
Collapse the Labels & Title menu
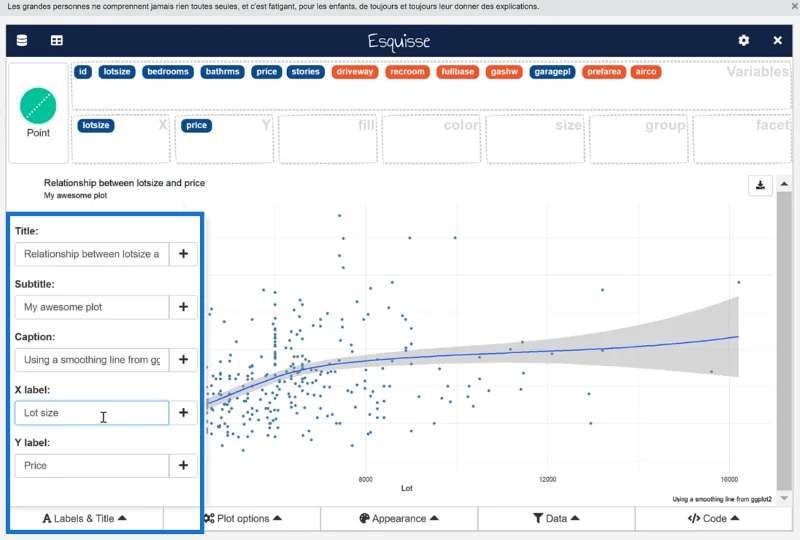pyautogui.click(x=85, y=519)
